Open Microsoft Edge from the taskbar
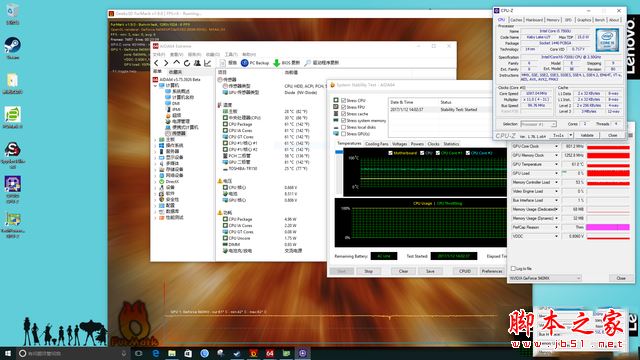 (x=156, y=353)
